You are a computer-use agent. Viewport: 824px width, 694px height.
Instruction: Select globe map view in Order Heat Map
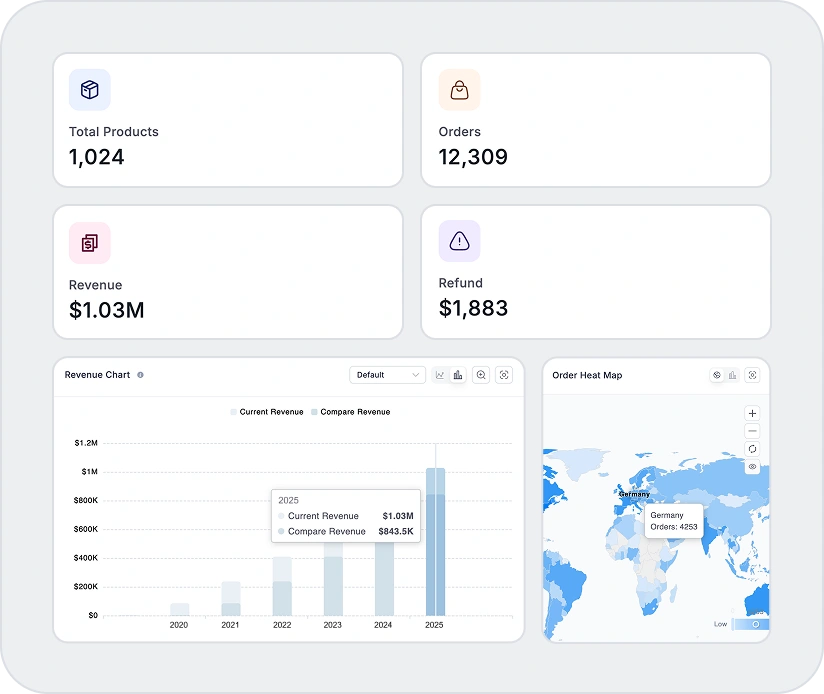717,375
